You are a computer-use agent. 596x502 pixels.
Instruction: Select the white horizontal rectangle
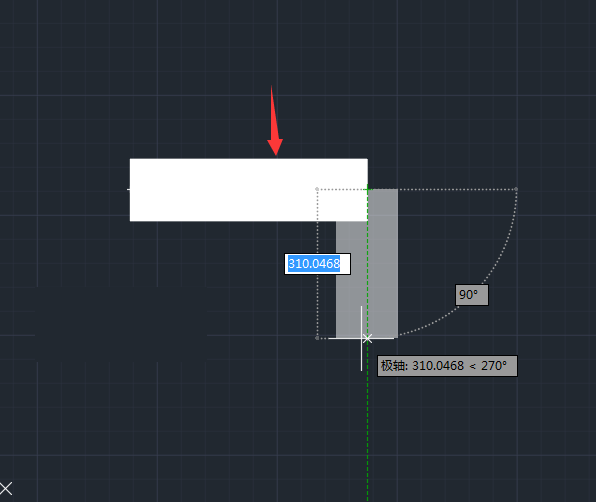249,190
